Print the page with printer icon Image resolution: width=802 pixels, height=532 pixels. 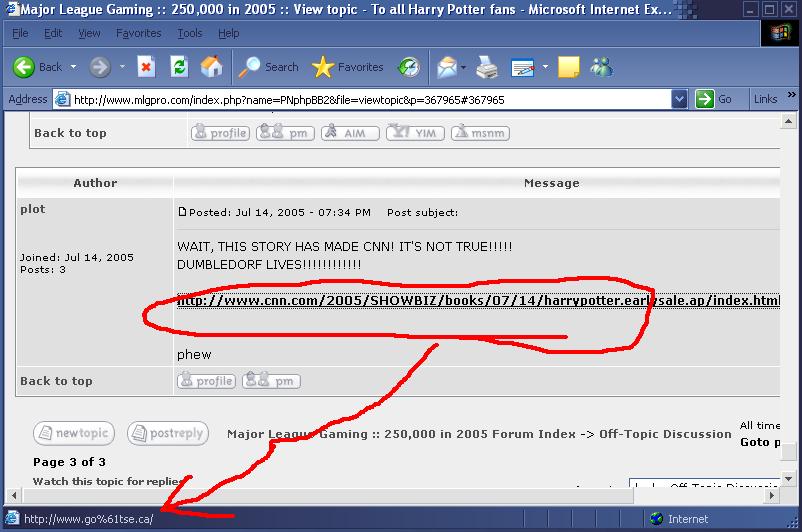pos(487,67)
